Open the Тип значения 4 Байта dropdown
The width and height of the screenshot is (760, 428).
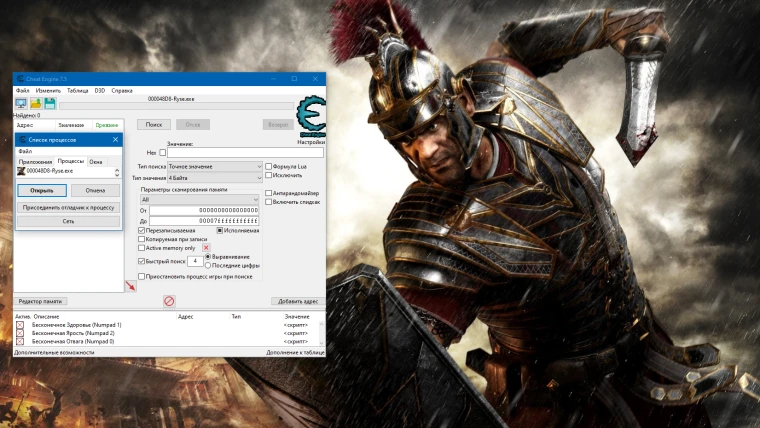click(x=215, y=178)
